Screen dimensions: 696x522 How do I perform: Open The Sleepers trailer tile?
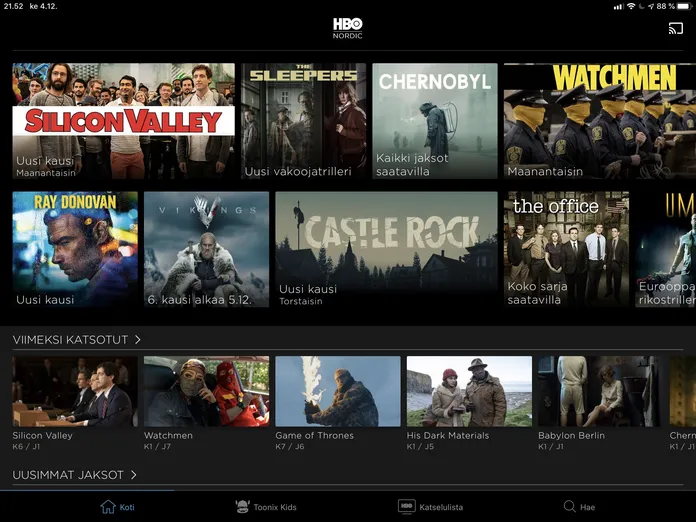tap(303, 121)
